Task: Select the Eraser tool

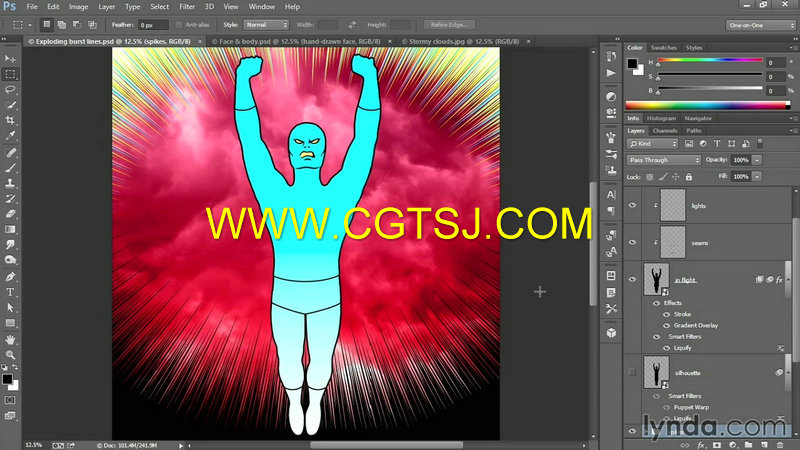Action: point(10,214)
